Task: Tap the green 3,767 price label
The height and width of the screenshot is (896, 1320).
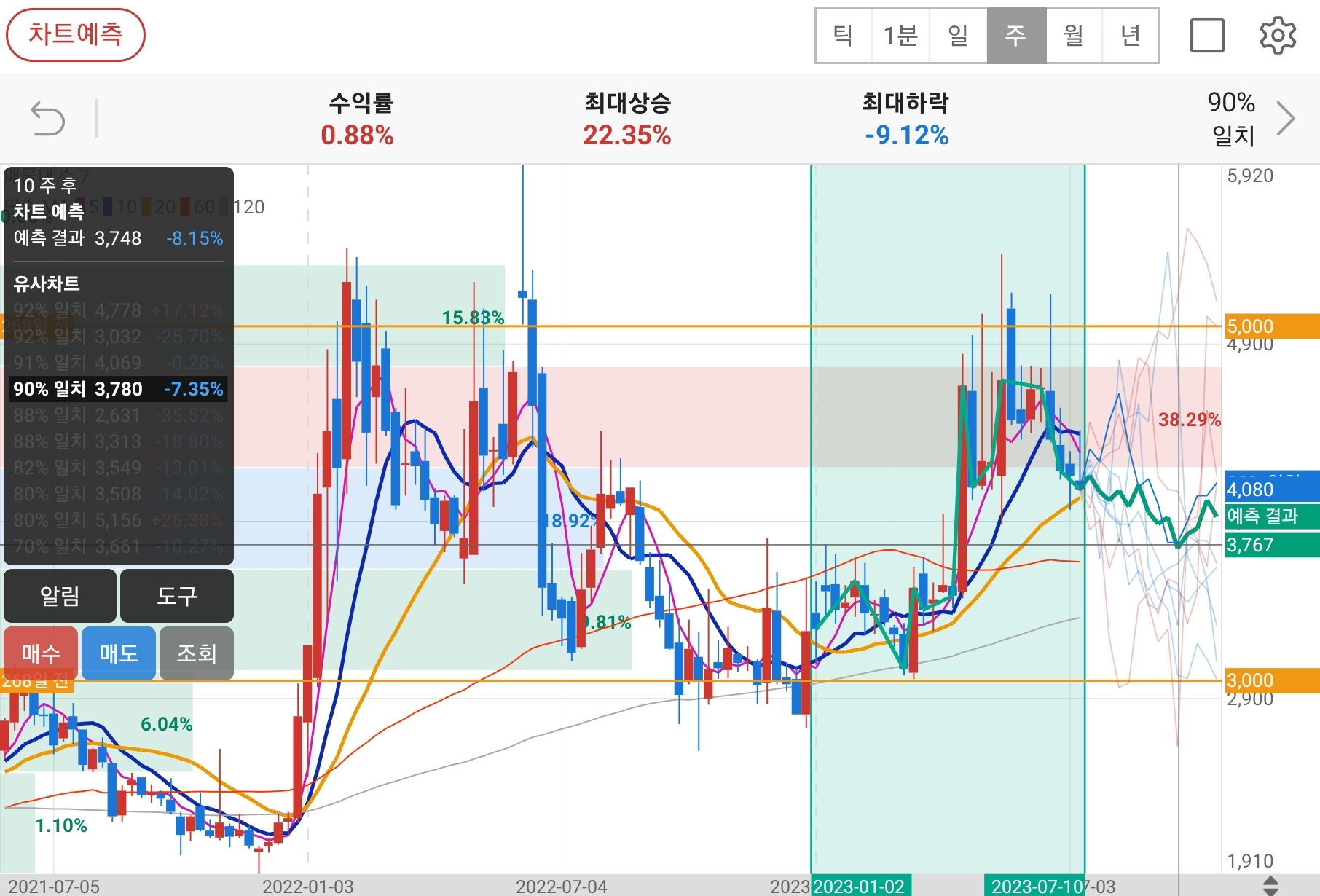Action: pyautogui.click(x=1271, y=545)
